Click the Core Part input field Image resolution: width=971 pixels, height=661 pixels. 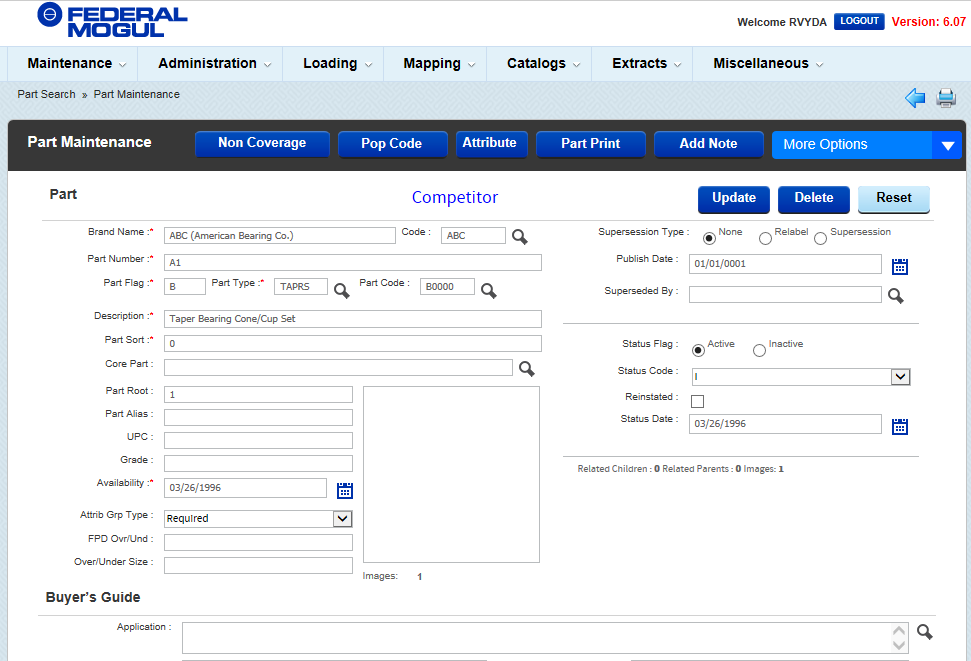click(x=338, y=367)
